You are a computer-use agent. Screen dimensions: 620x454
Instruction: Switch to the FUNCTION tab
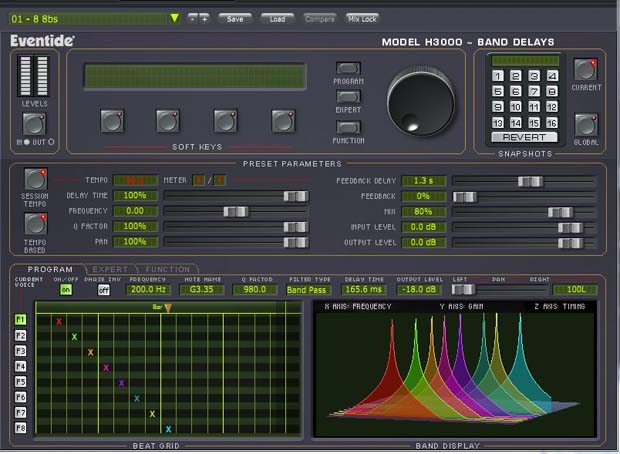168,269
